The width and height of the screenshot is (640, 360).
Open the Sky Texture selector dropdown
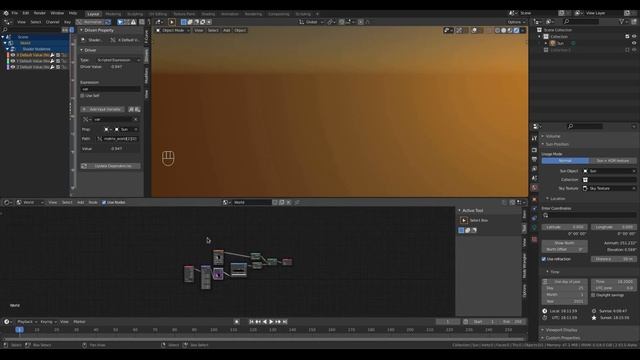point(609,189)
